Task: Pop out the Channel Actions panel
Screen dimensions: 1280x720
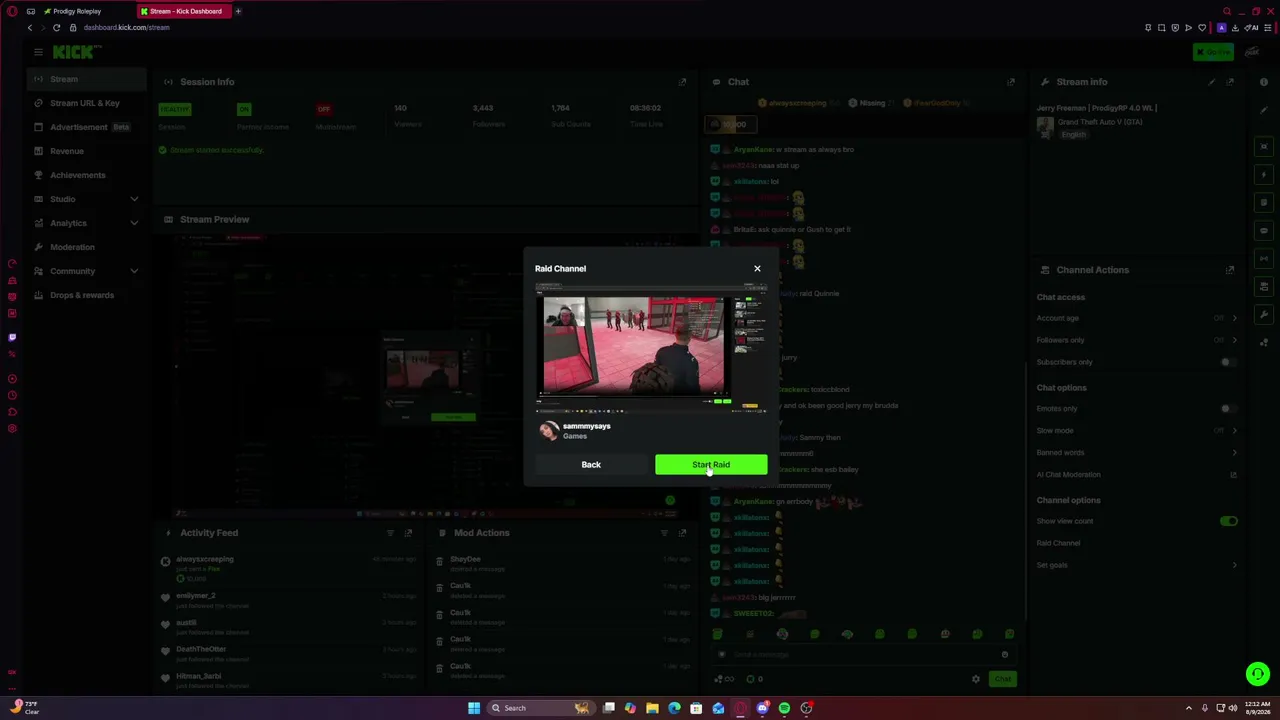Action: coord(1230,270)
